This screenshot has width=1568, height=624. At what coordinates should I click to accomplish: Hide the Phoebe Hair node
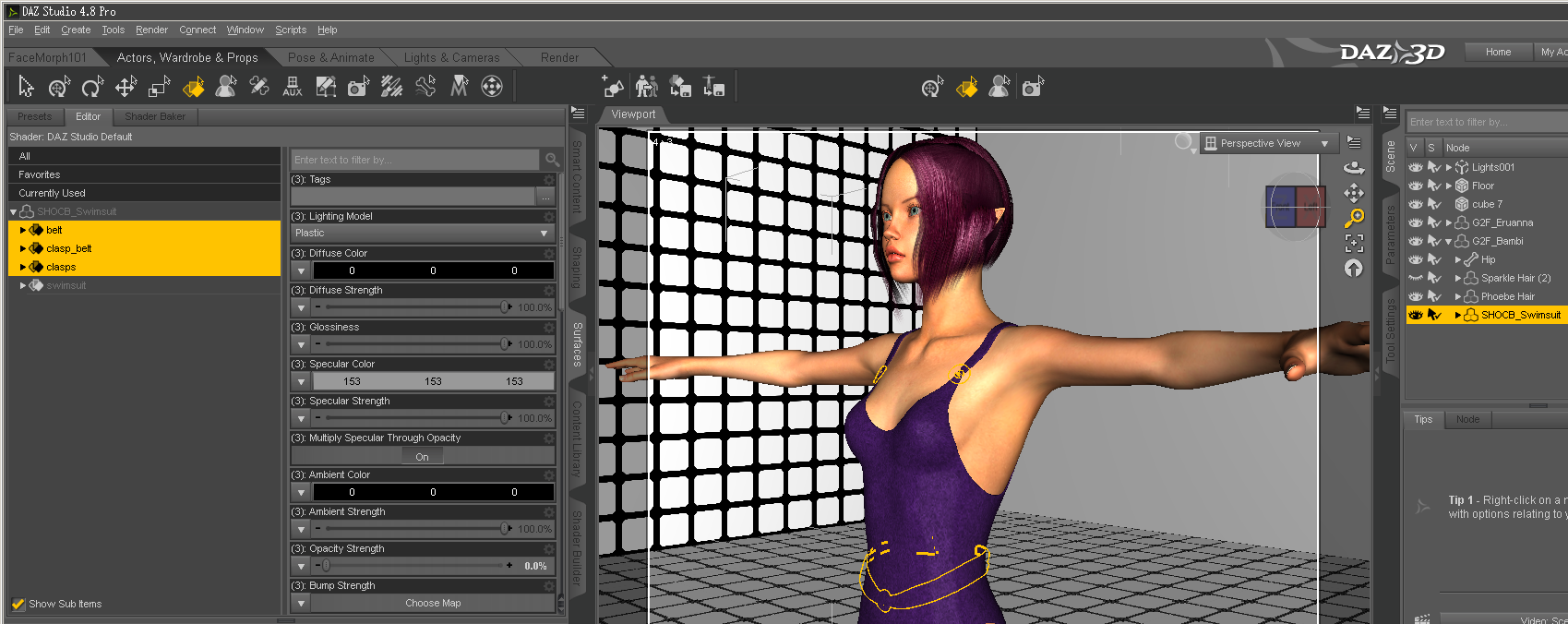click(x=1416, y=296)
